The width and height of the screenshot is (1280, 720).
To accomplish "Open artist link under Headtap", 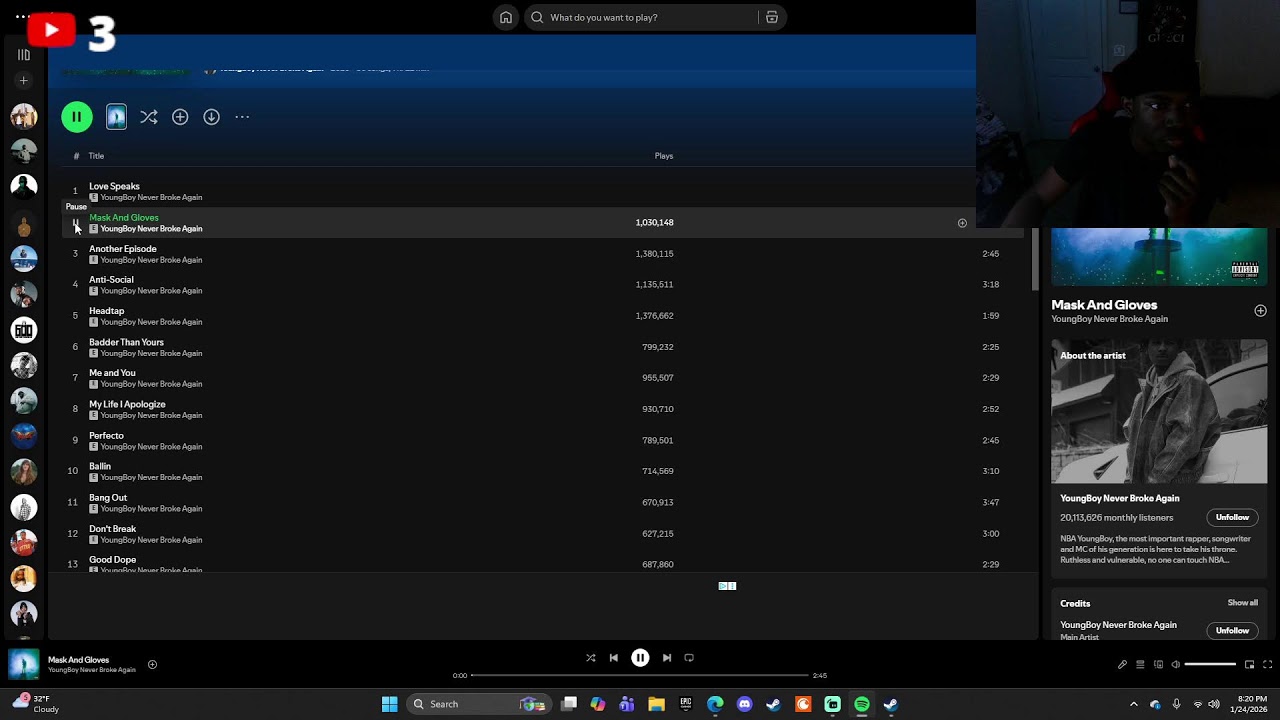I will pyautogui.click(x=151, y=322).
